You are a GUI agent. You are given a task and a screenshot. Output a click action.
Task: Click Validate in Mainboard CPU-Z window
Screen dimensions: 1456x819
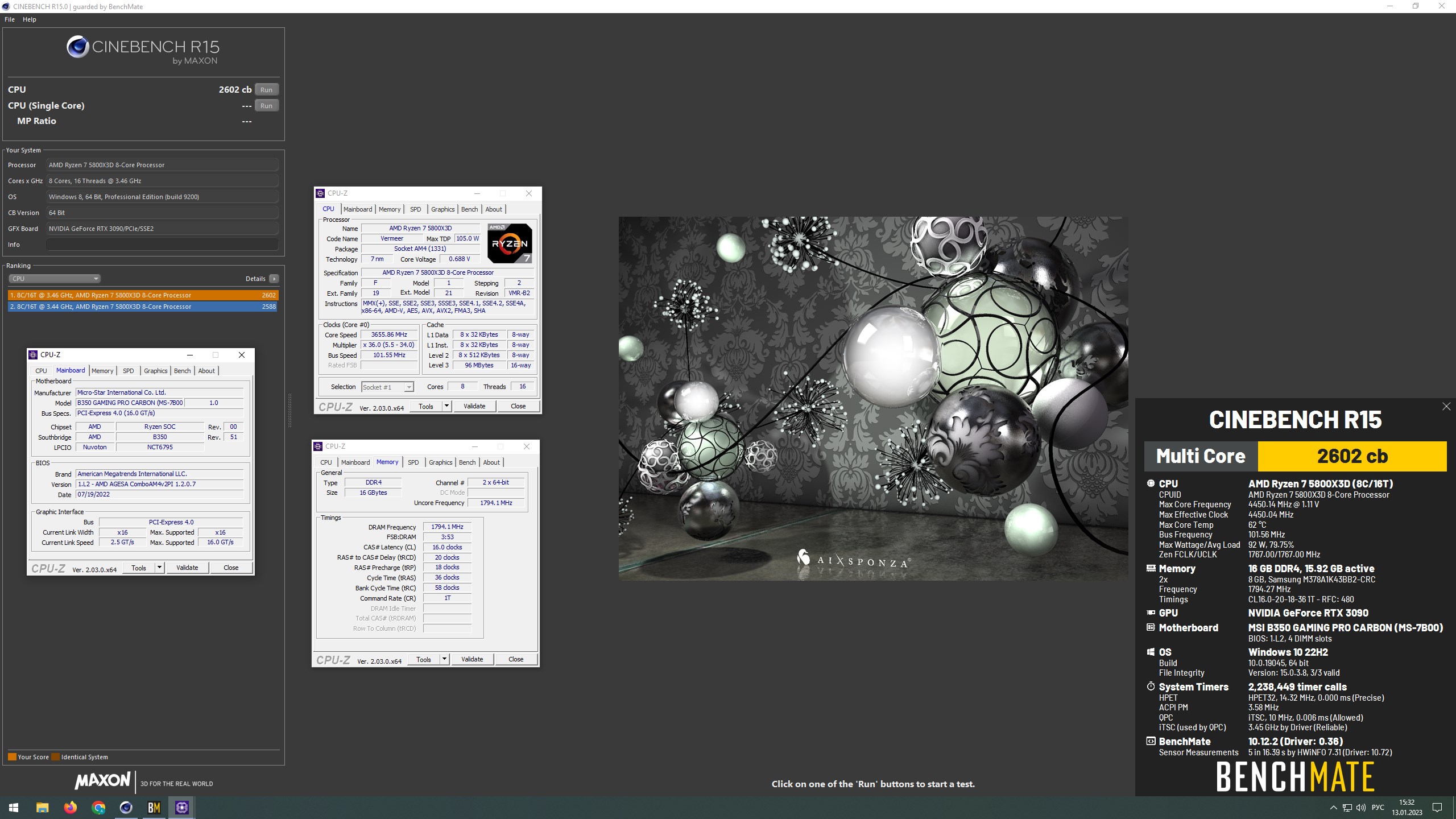point(187,568)
